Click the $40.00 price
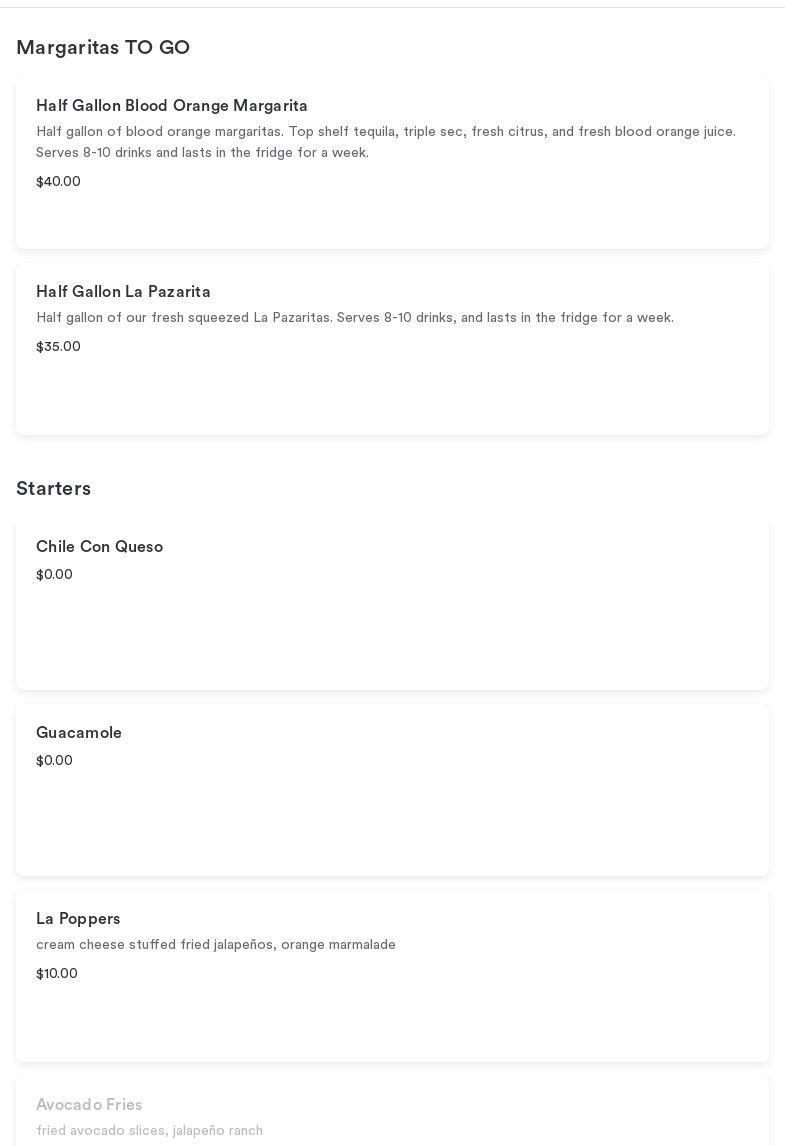785x1146 pixels. (x=58, y=182)
